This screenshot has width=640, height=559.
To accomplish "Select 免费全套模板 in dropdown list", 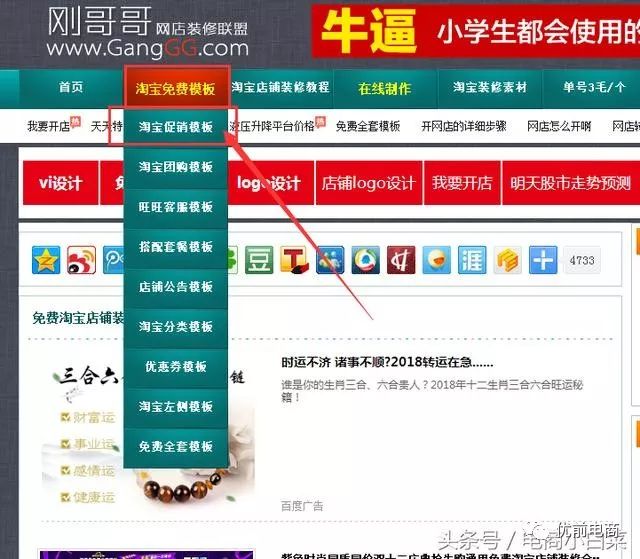I will click(176, 447).
